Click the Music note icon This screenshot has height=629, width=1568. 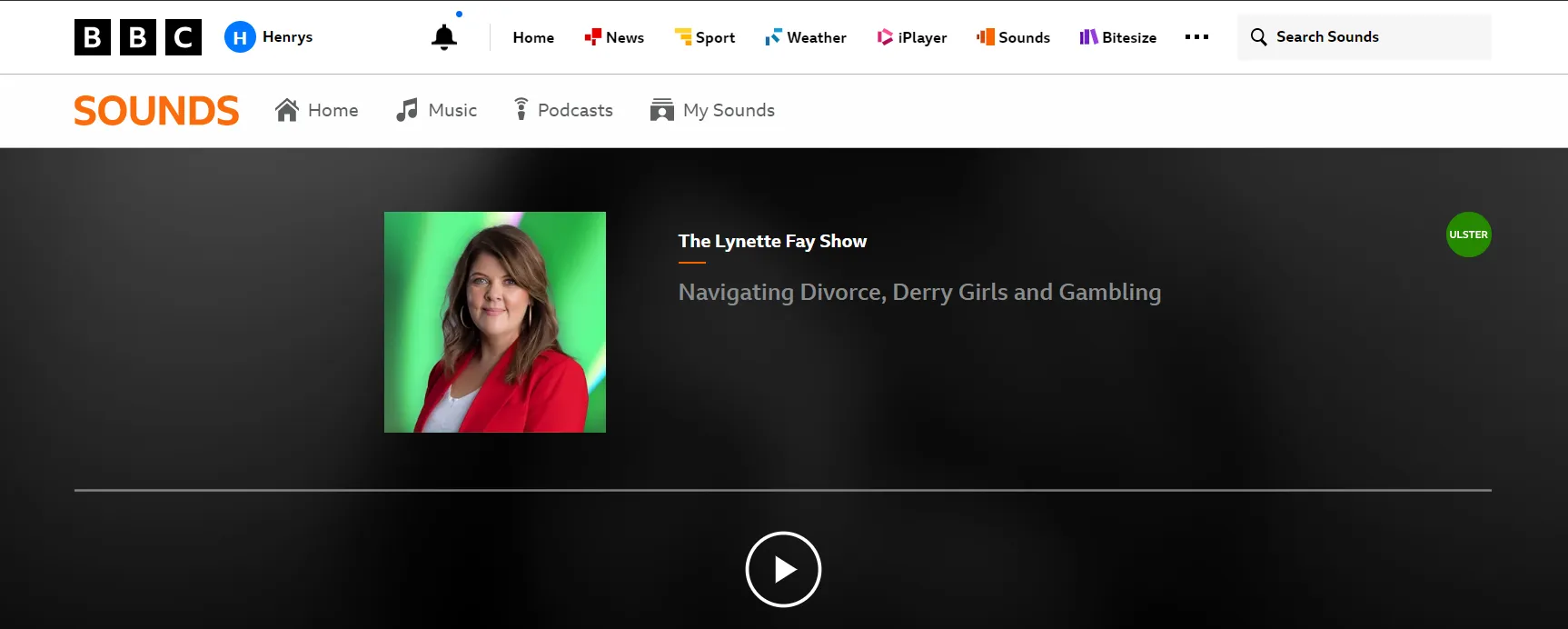(407, 110)
